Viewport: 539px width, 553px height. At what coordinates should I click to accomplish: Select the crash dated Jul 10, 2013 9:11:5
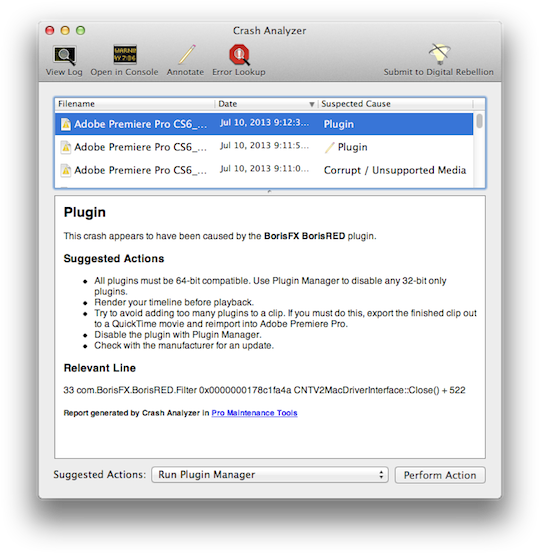pos(264,147)
